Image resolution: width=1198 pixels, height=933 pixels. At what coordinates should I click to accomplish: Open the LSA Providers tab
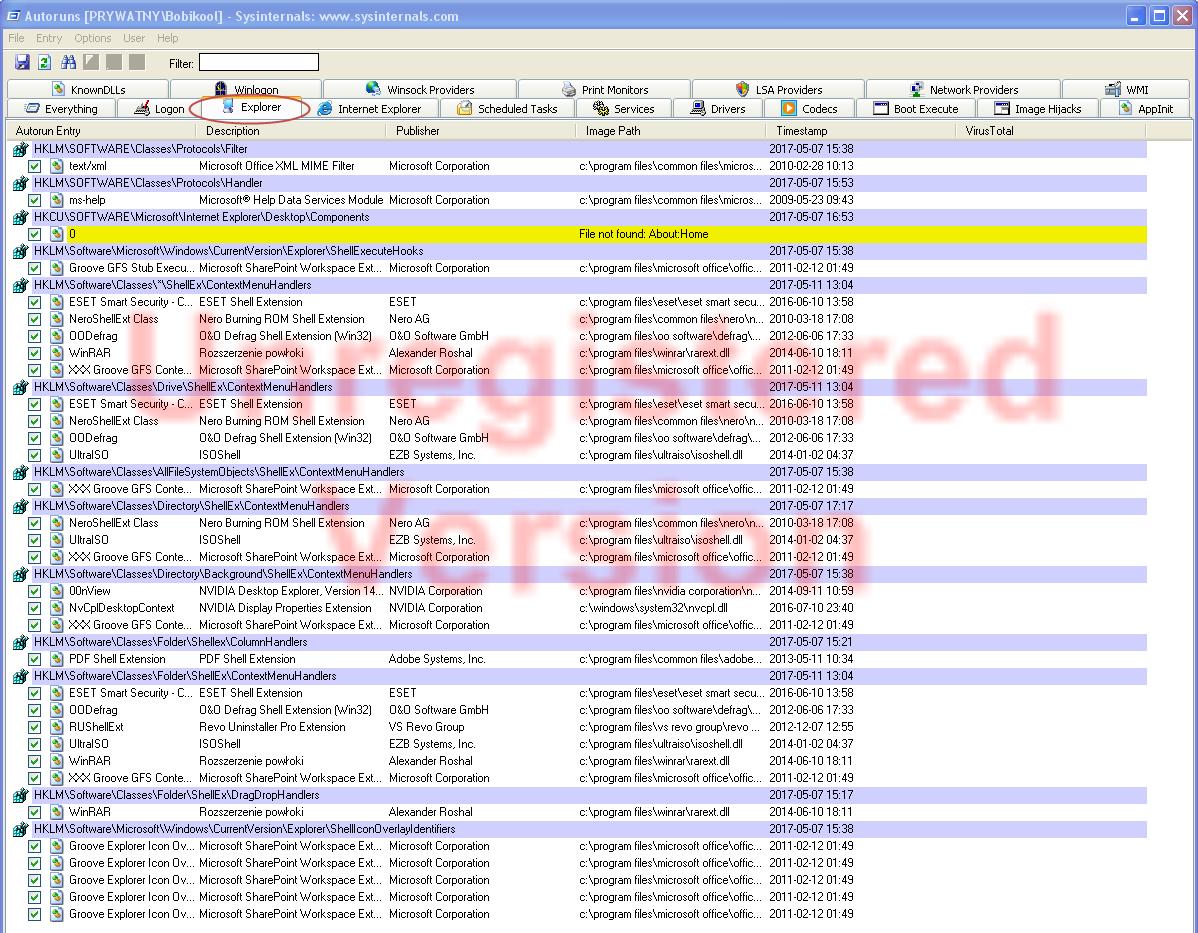(779, 89)
